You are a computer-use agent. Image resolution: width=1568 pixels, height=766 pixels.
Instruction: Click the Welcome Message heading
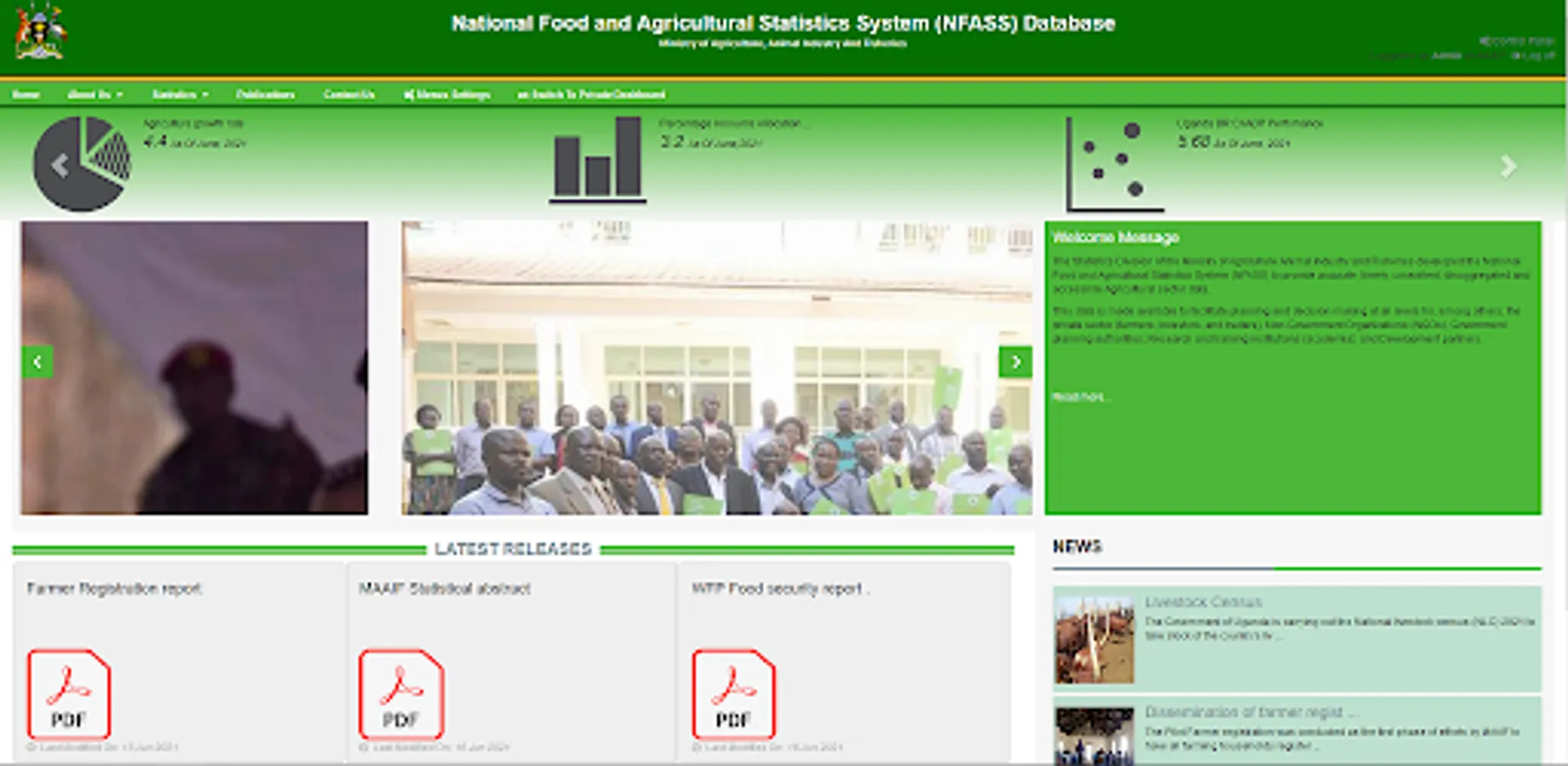1115,237
